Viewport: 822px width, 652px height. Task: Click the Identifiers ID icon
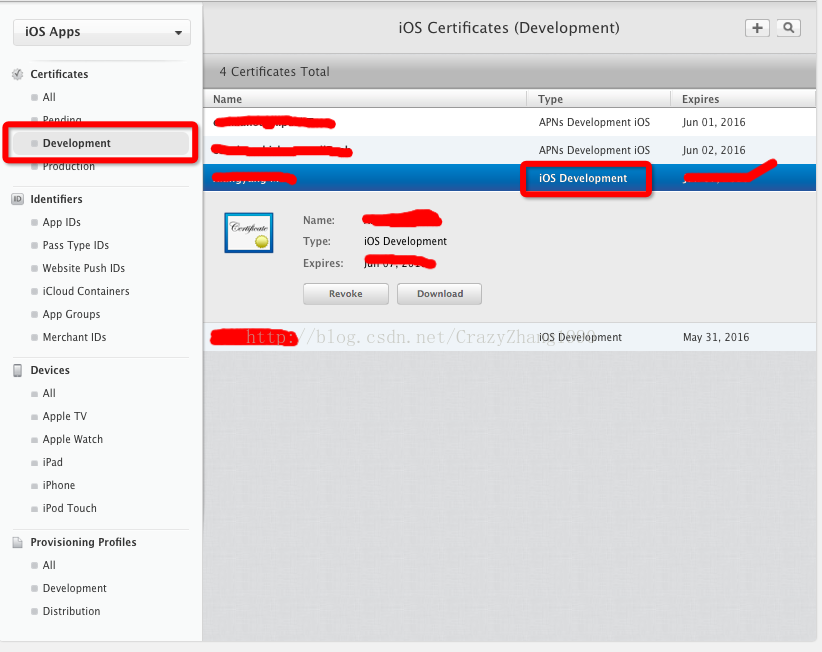click(17, 199)
